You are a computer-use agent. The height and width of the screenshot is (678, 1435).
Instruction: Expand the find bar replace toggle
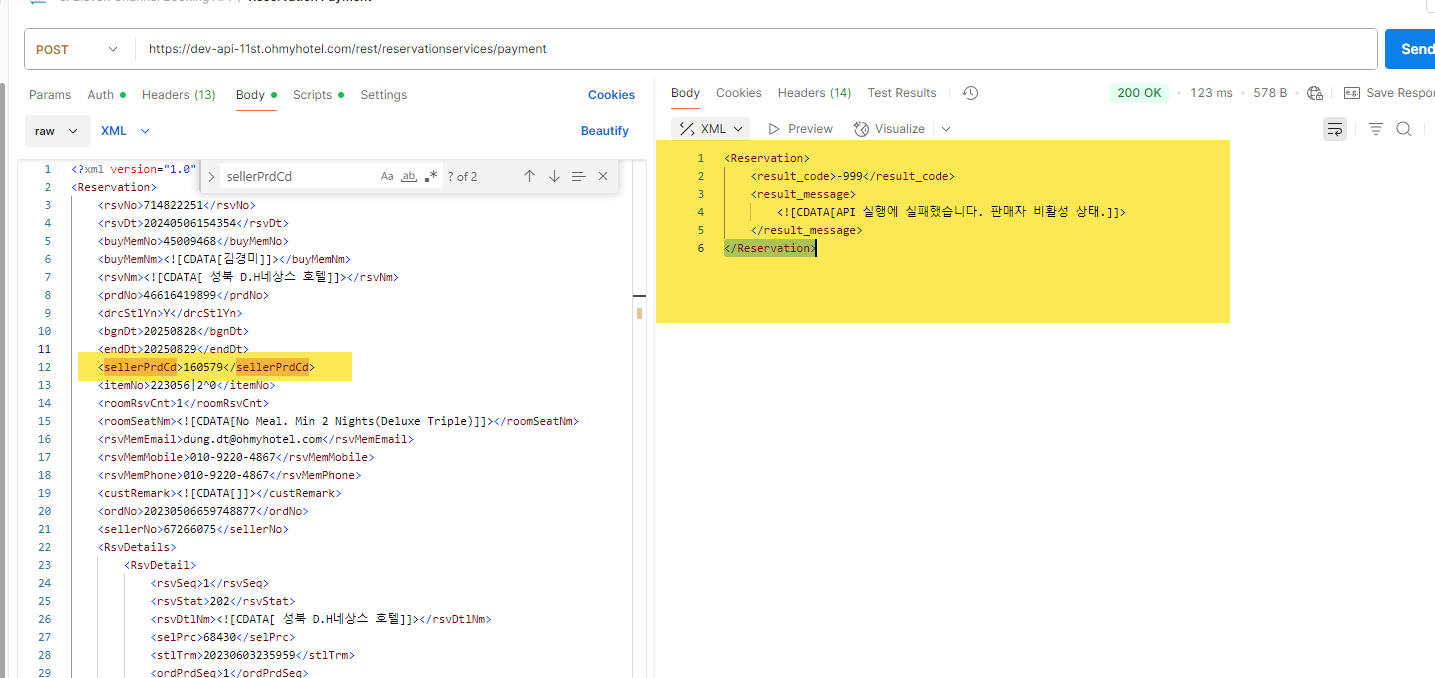211,176
